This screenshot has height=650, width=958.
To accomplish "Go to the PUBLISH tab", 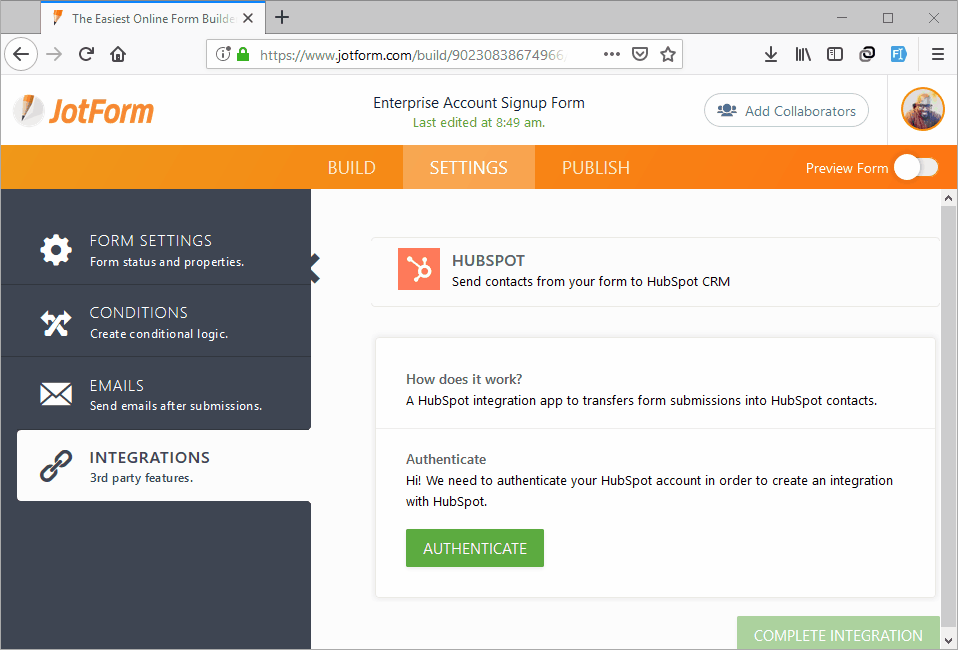I will pos(596,167).
